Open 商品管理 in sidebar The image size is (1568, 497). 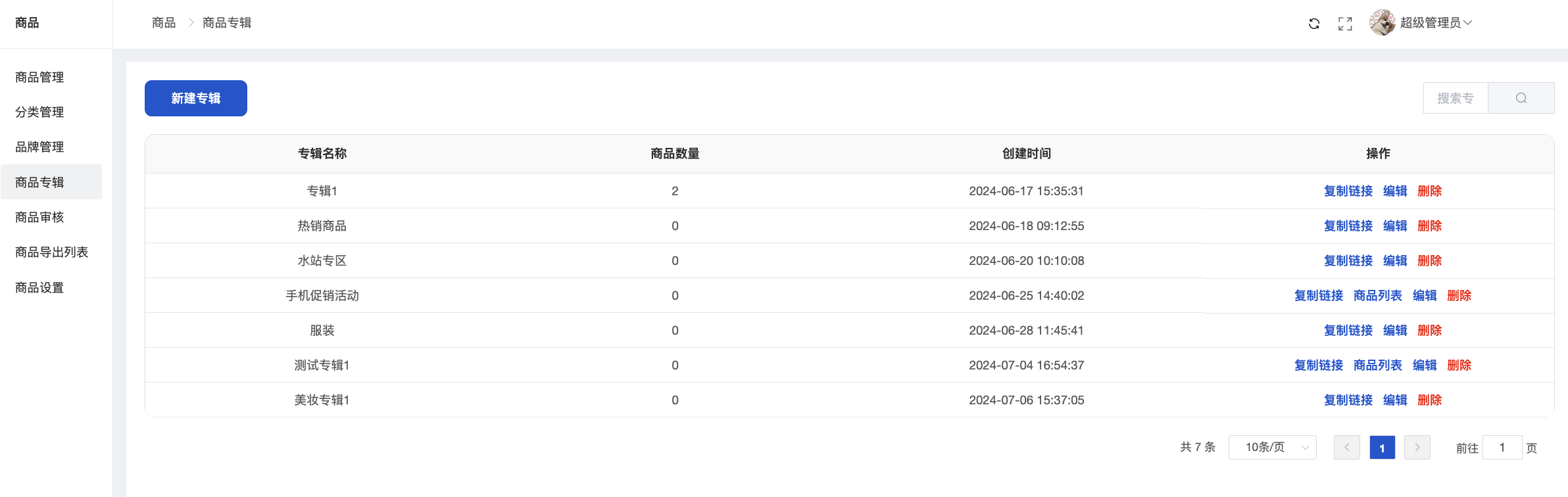tap(39, 78)
